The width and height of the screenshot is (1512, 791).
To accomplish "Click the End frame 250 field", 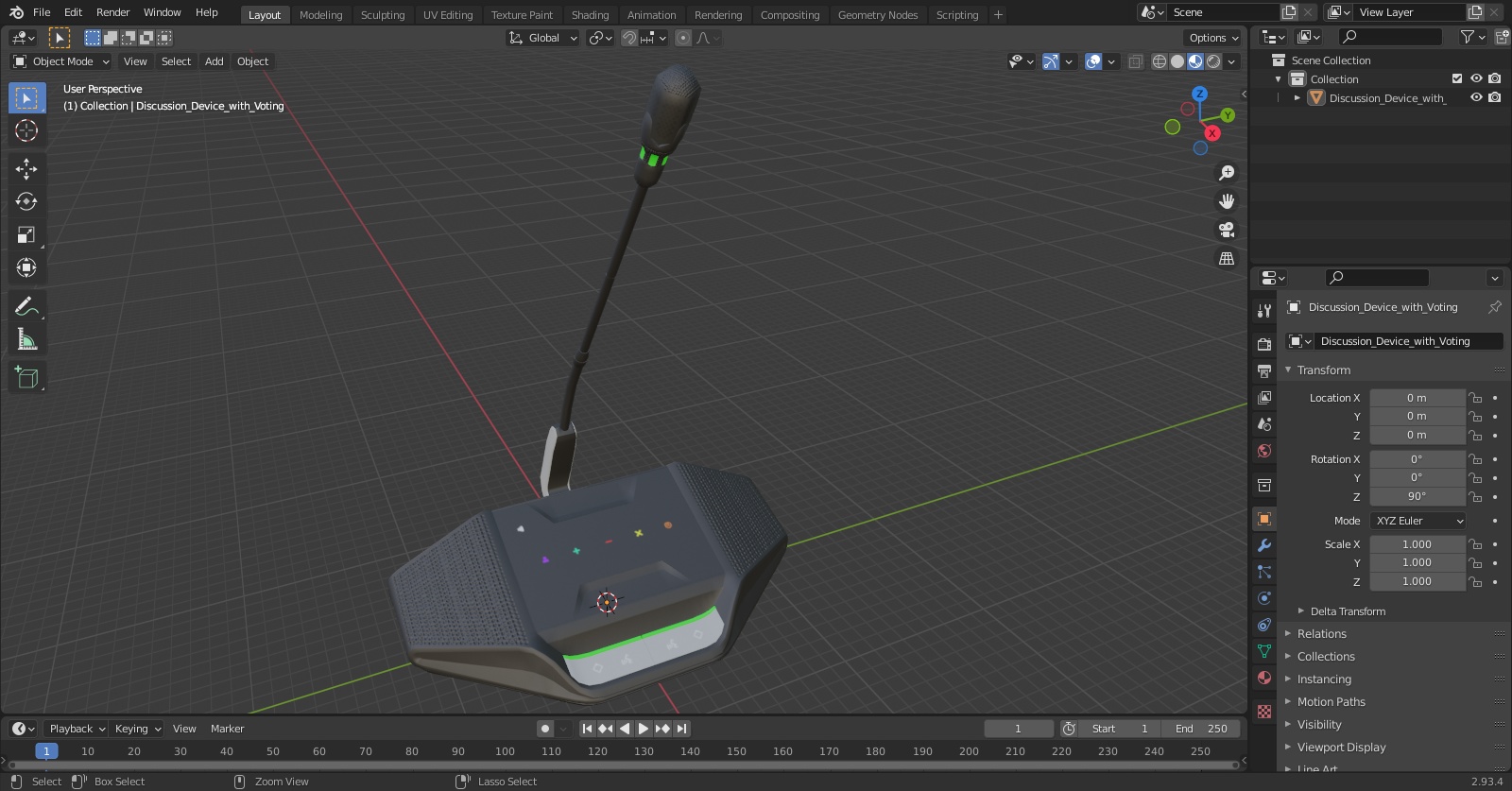I will point(1201,729).
